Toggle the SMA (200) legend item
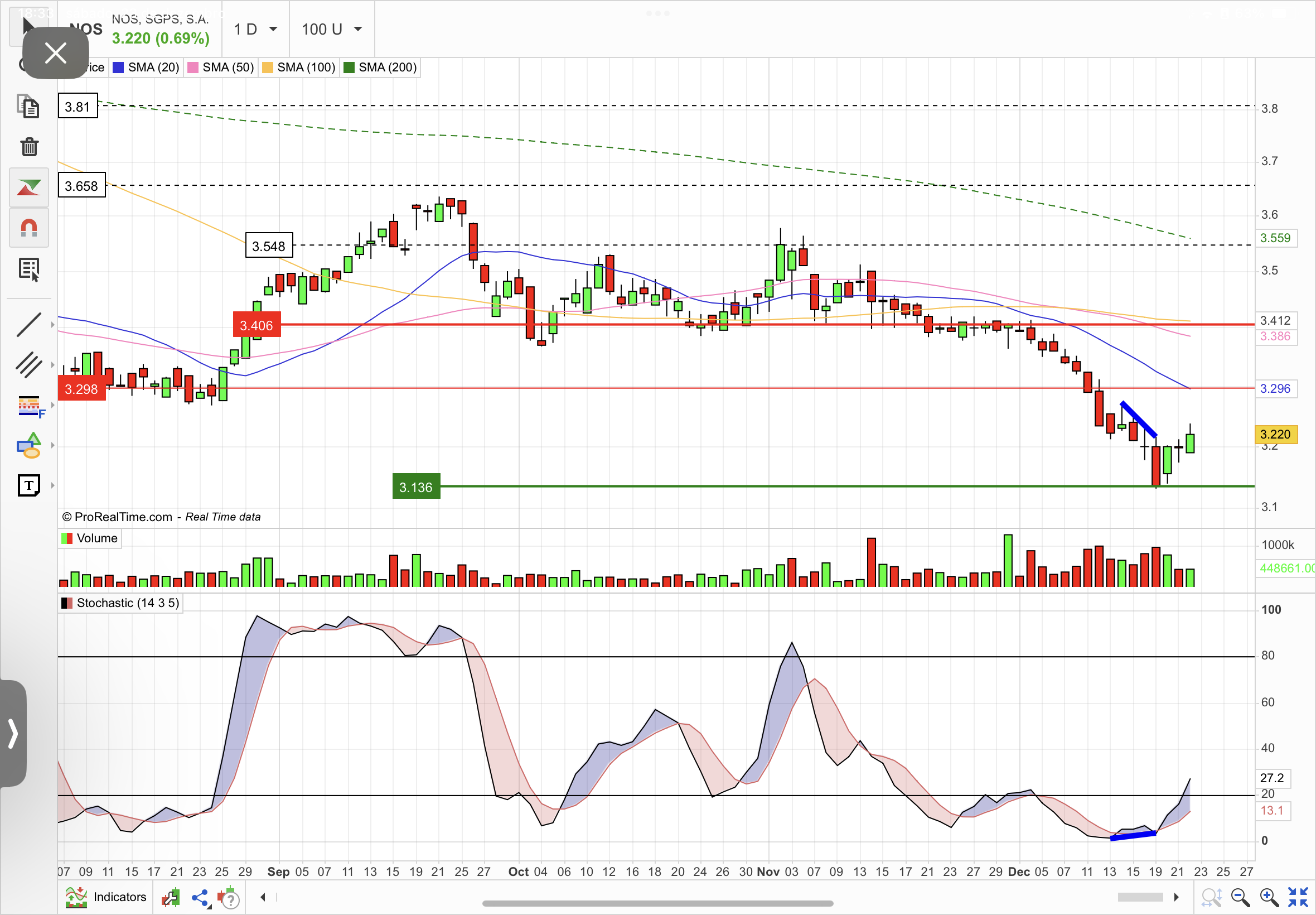 (380, 68)
